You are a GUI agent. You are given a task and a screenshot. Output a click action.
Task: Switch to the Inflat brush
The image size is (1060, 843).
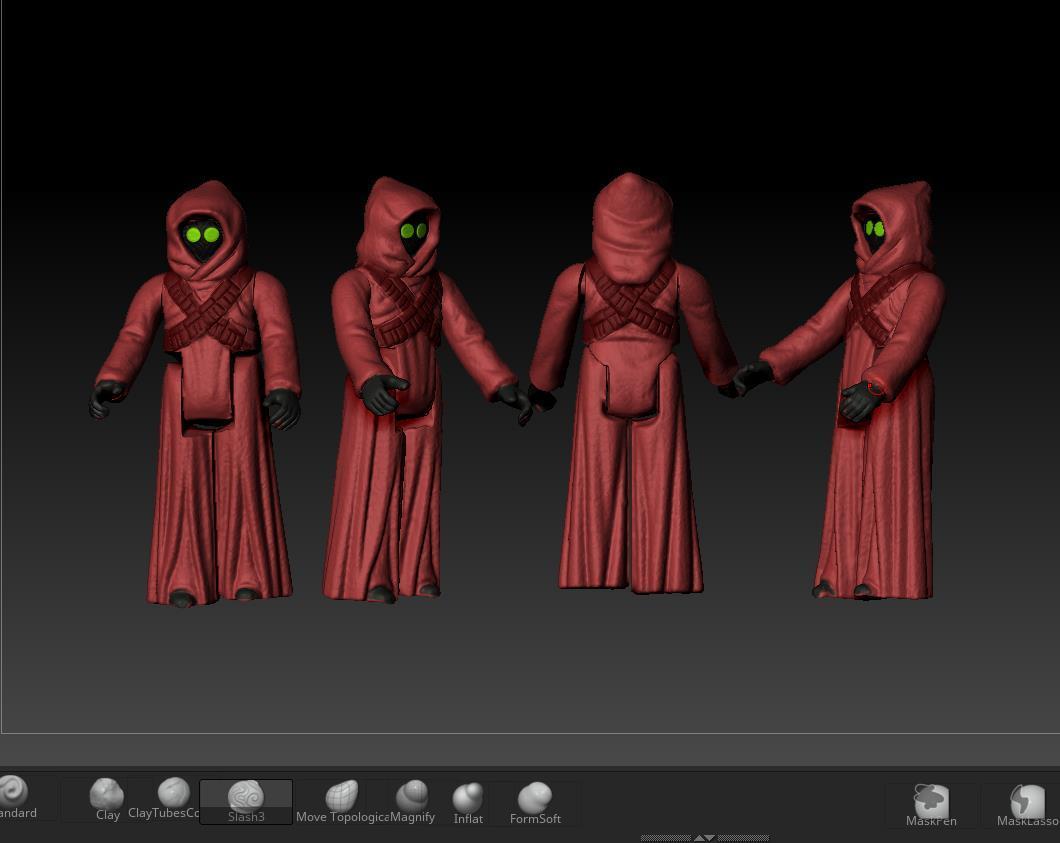tap(468, 803)
